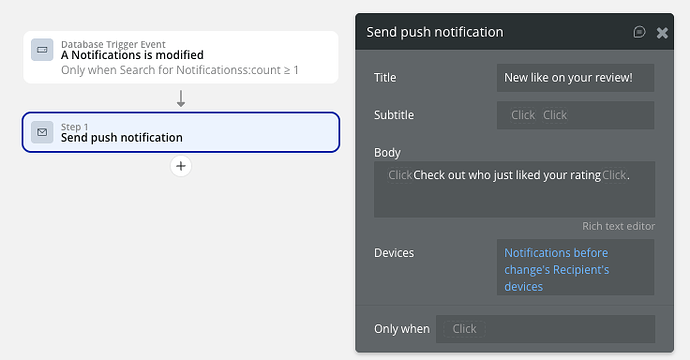Click the database trigger event icon
Viewport: 690px width, 360px height.
point(42,50)
